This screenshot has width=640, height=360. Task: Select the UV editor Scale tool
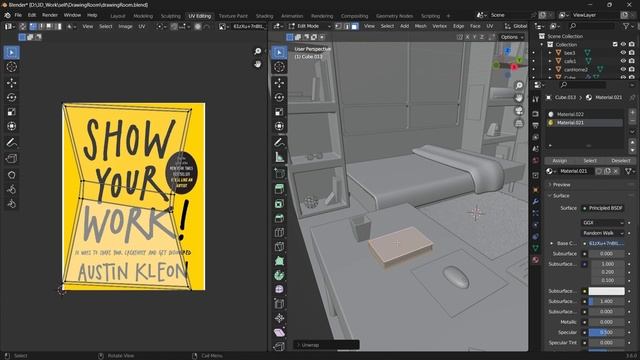(x=11, y=112)
